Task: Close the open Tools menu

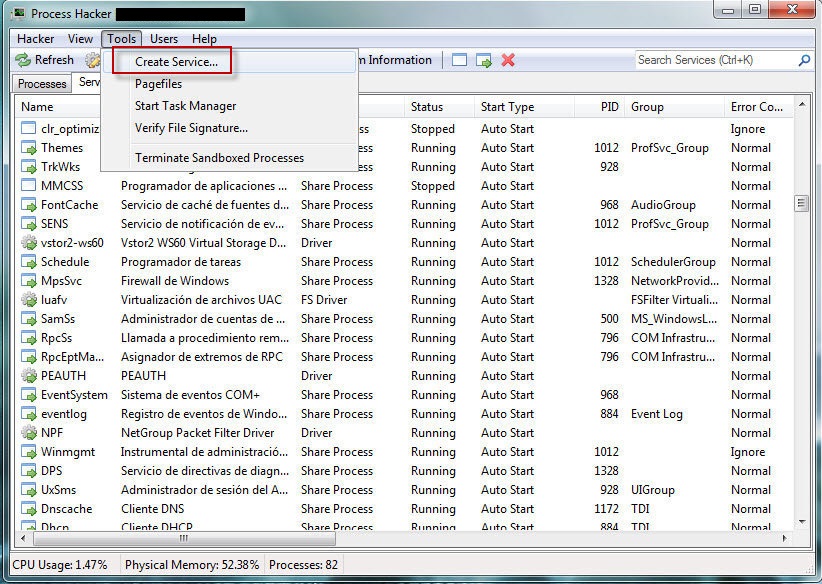Action: pos(122,39)
